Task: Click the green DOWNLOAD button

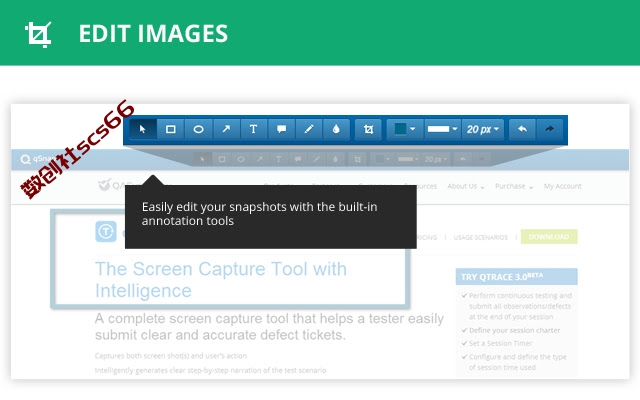Action: [549, 237]
